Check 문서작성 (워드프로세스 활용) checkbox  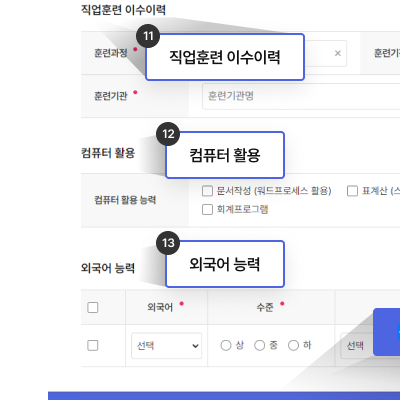point(207,191)
